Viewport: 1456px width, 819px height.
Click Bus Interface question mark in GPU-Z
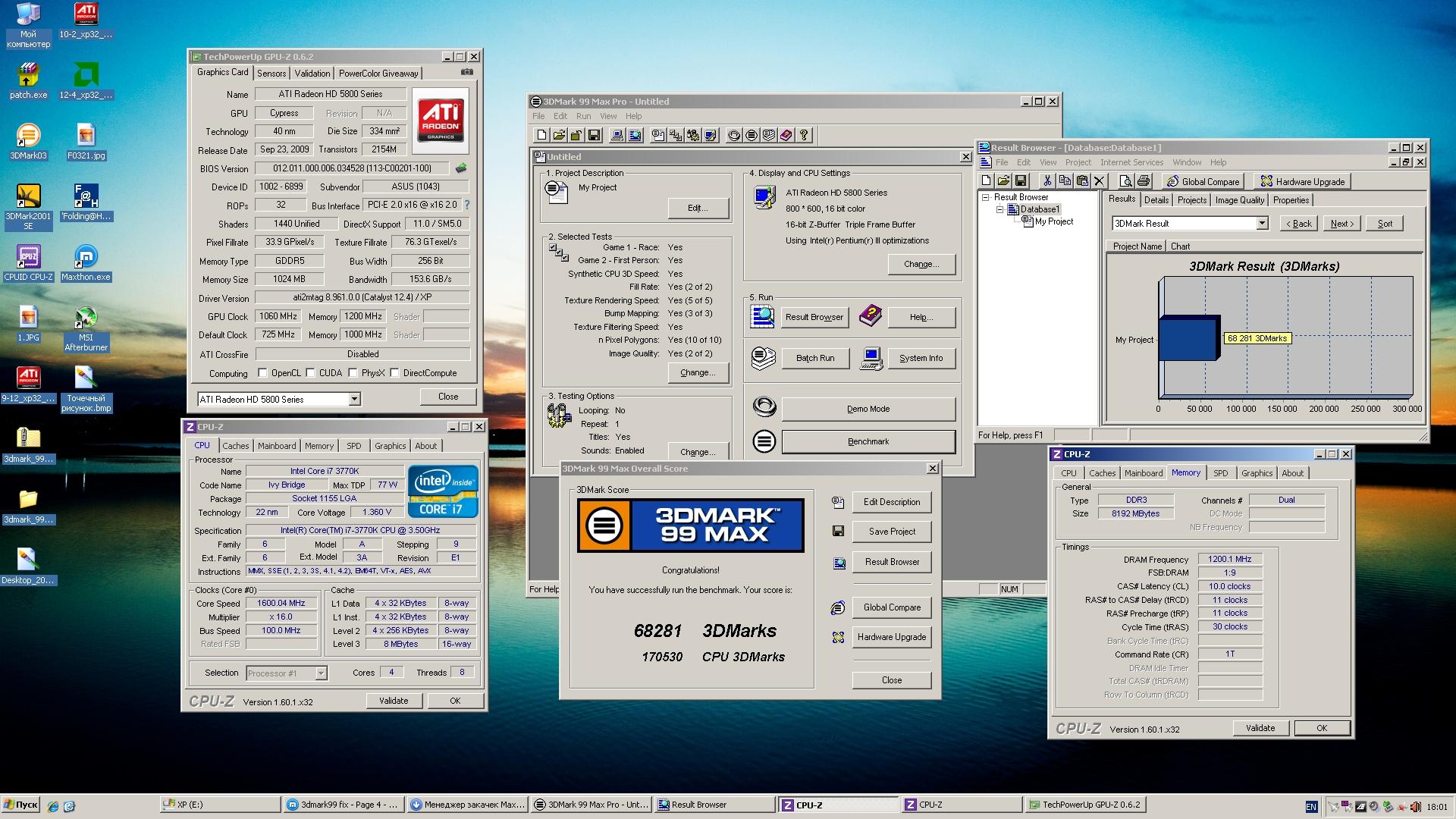coord(466,205)
